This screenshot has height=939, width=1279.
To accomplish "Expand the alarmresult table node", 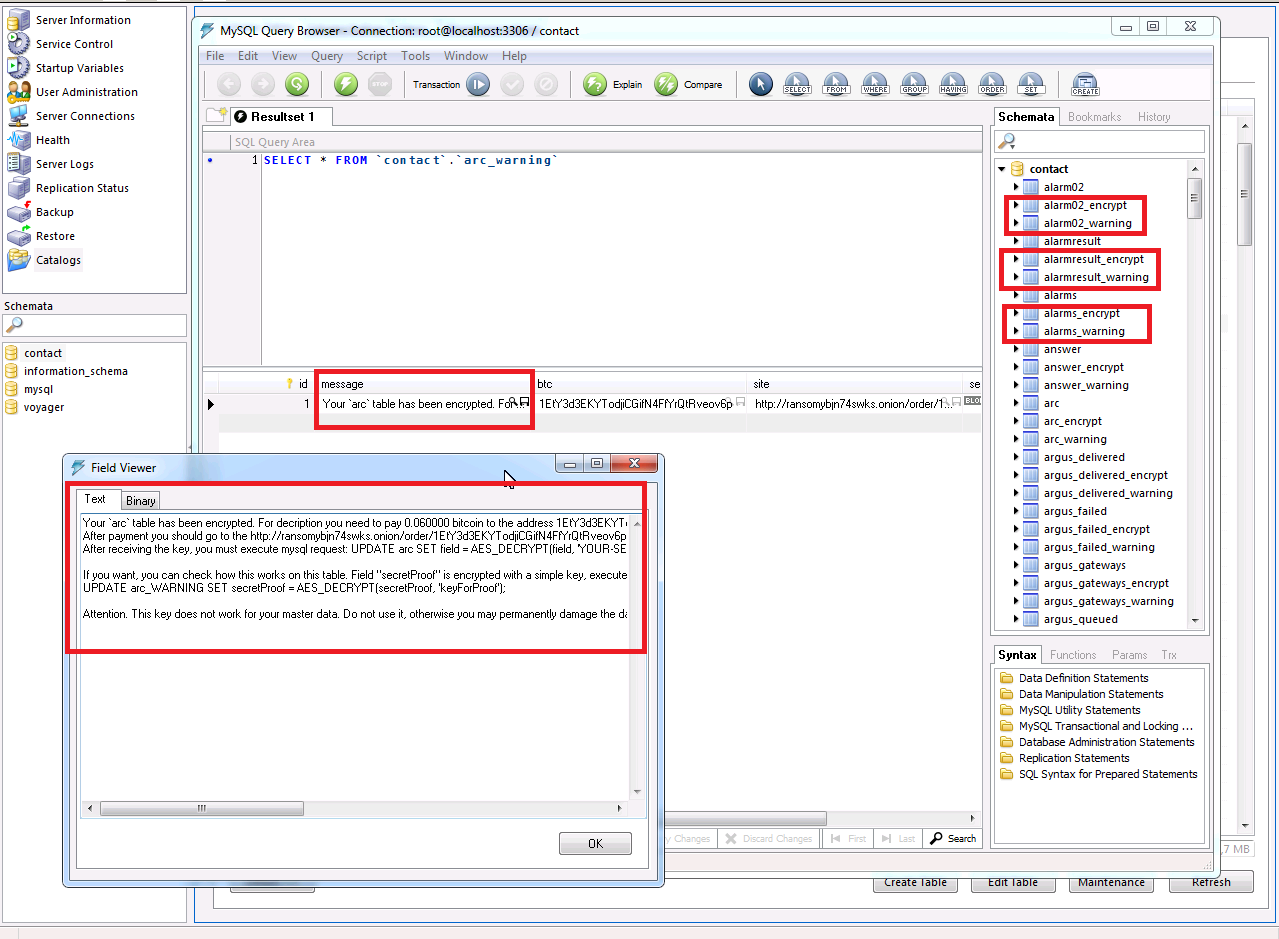I will tap(1016, 241).
